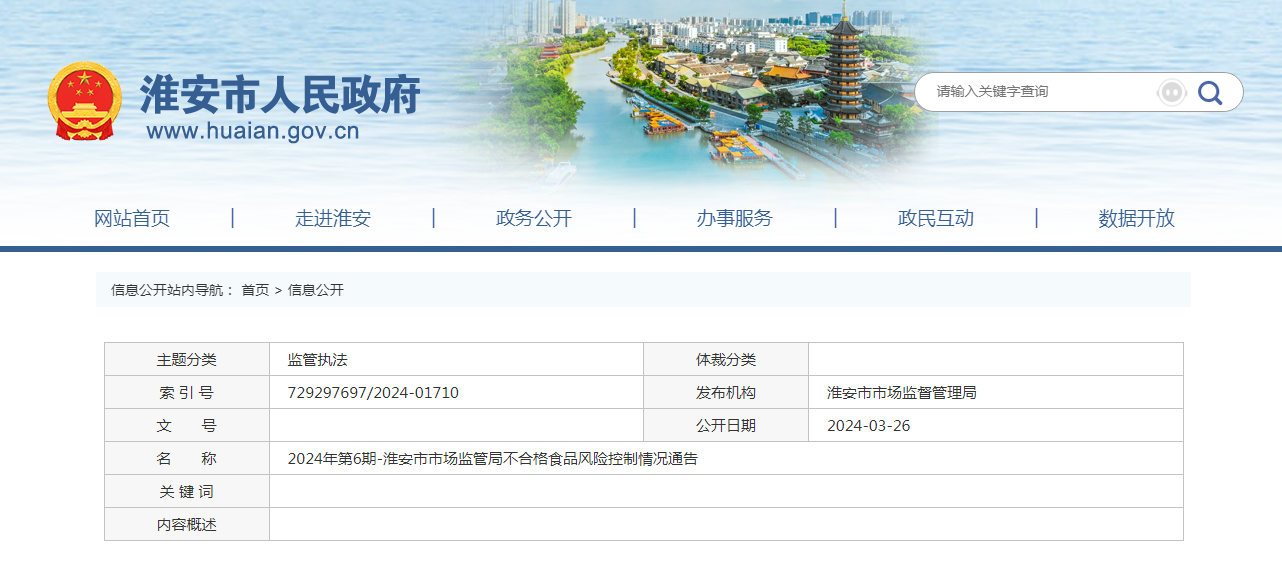Screen dimensions: 1282x564
Task: Click the 内容概述 label cell
Action: tap(187, 524)
